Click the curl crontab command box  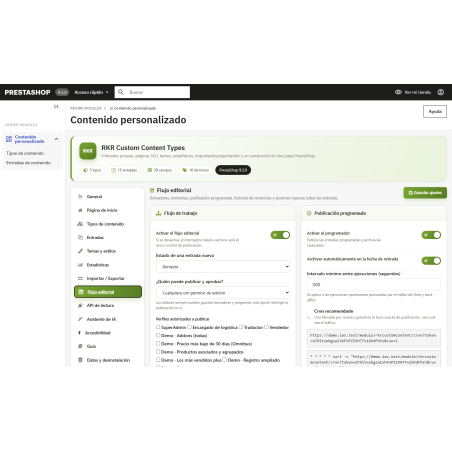[x=374, y=359]
